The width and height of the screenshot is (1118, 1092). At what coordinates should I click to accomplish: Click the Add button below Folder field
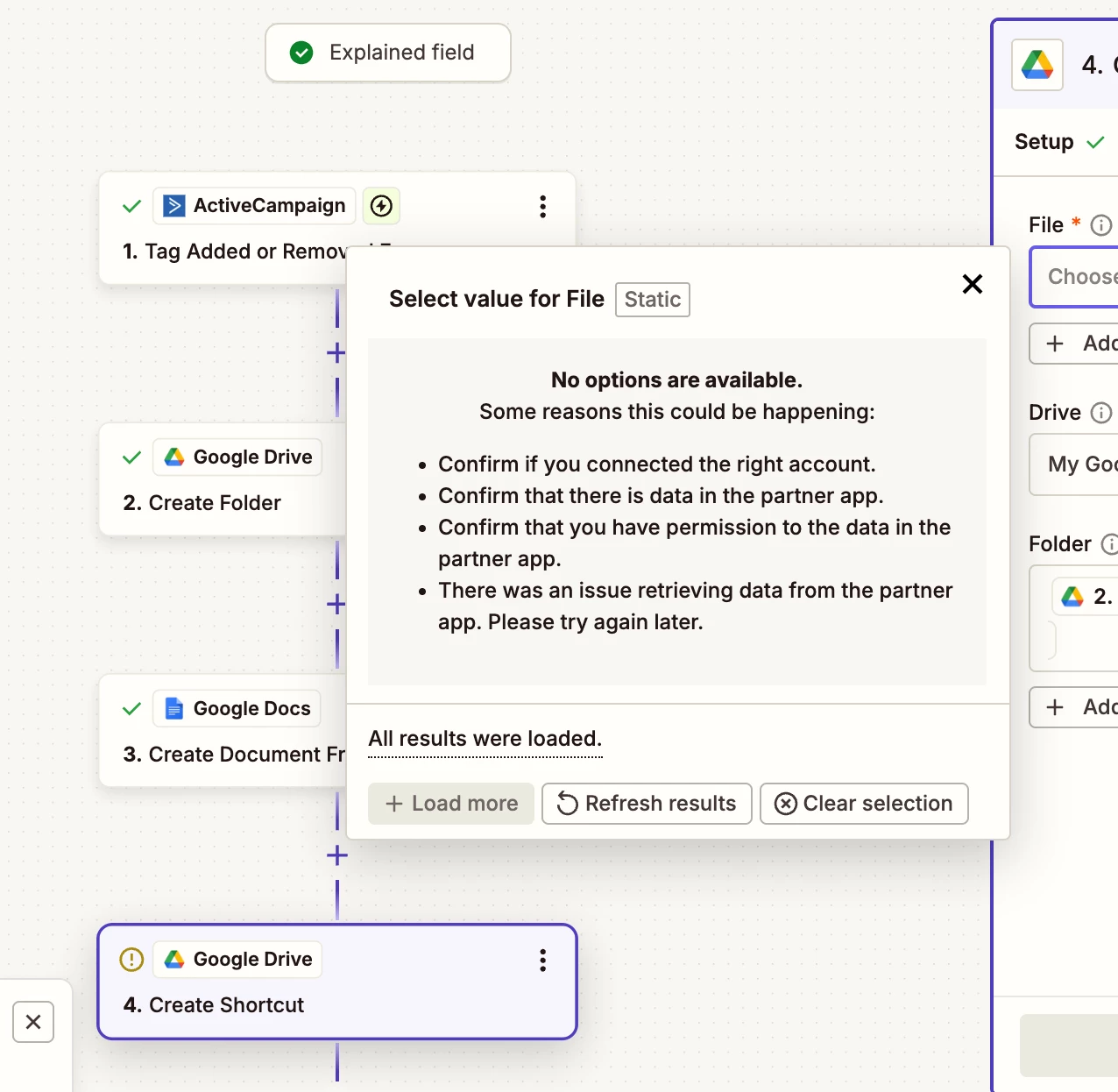pos(1074,707)
